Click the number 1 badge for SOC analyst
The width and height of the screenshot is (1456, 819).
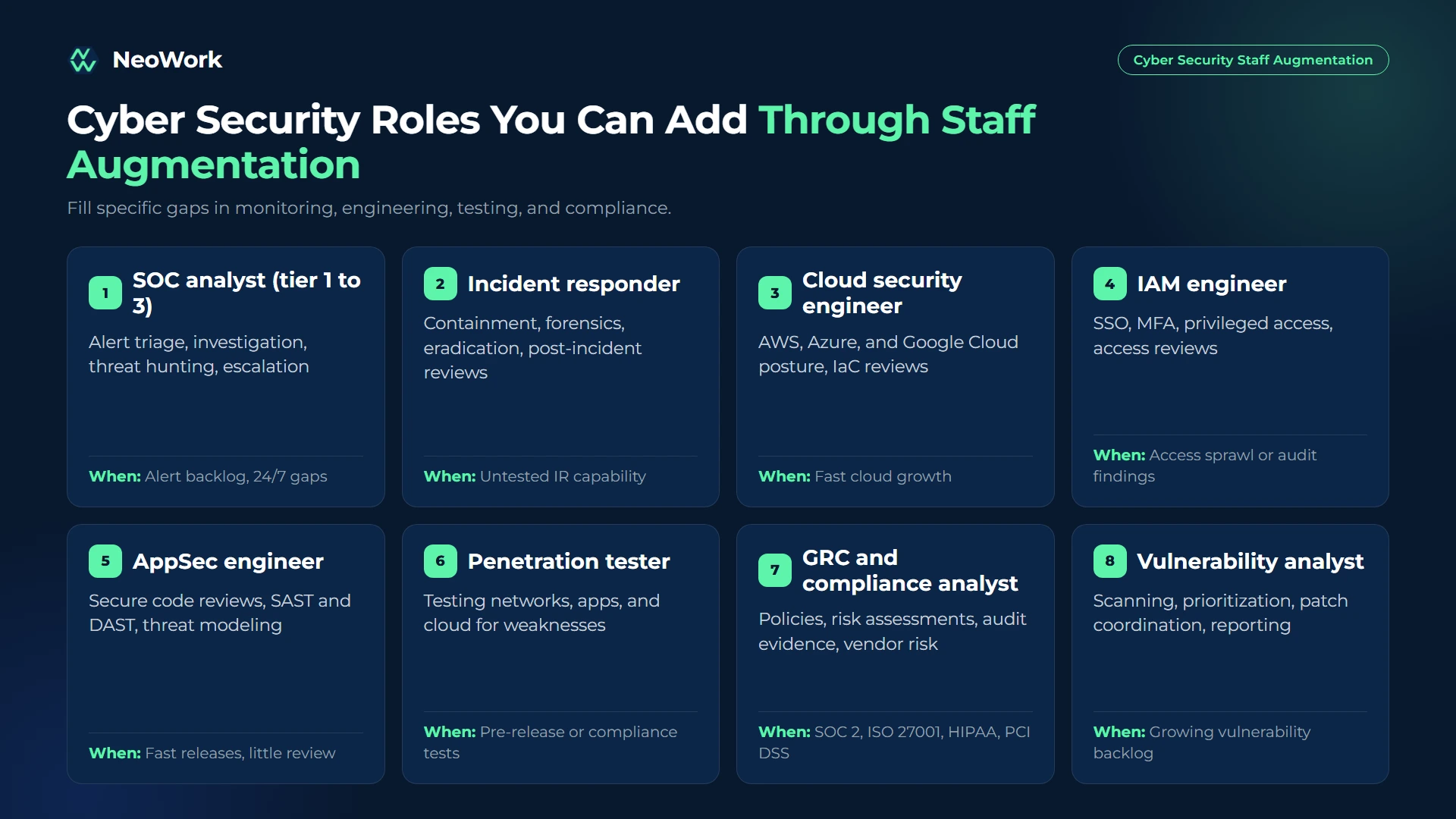click(x=105, y=293)
